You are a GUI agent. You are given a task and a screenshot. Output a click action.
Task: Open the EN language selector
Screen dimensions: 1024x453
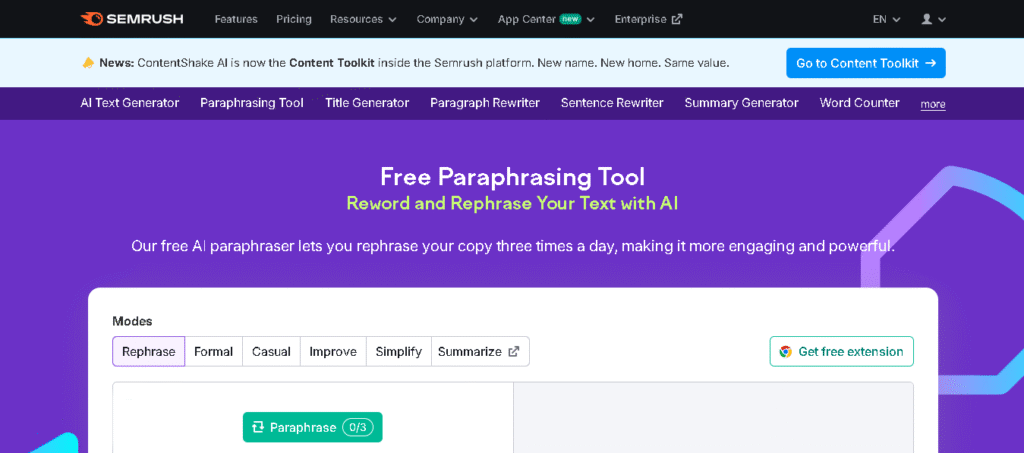(886, 19)
